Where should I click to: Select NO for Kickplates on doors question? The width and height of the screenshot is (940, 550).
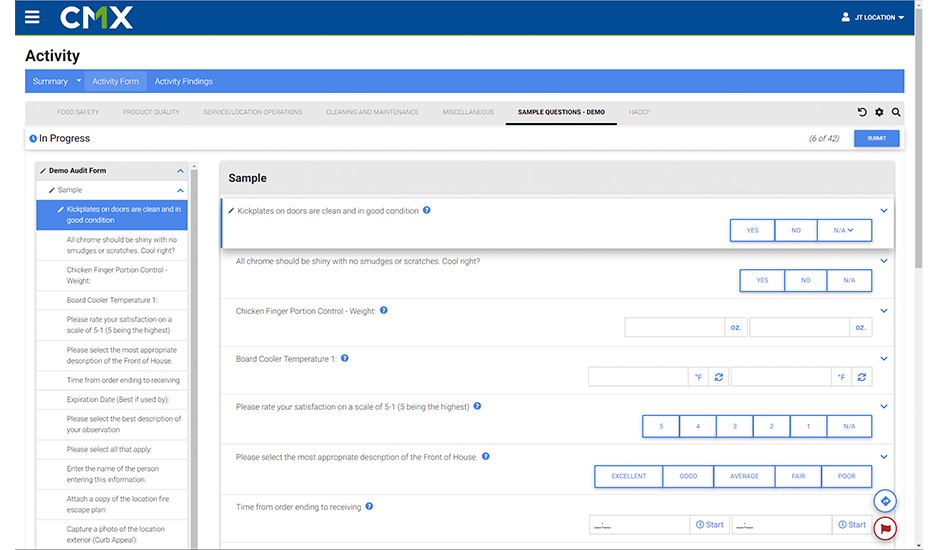click(796, 230)
